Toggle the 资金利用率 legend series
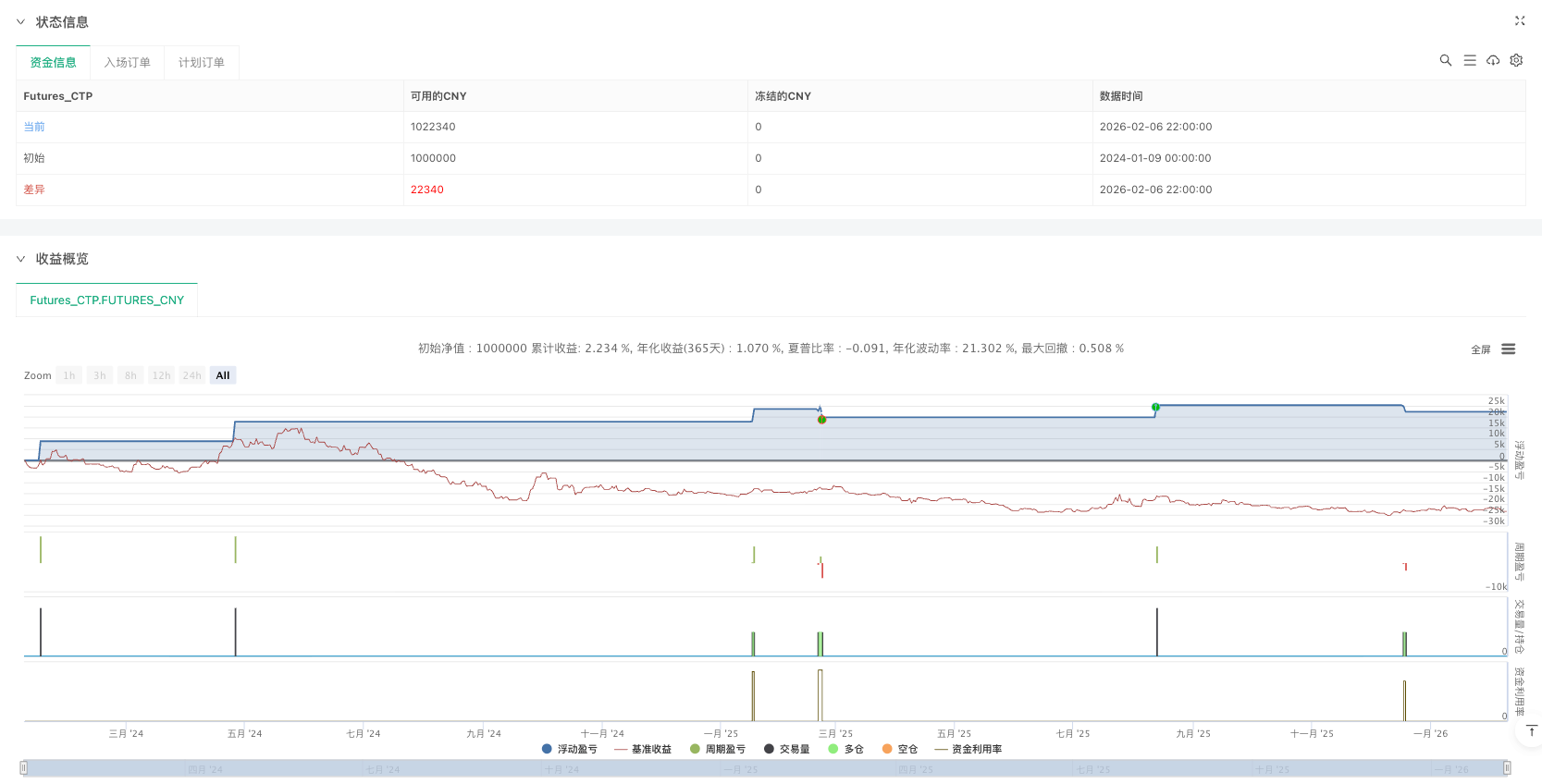 (x=968, y=749)
